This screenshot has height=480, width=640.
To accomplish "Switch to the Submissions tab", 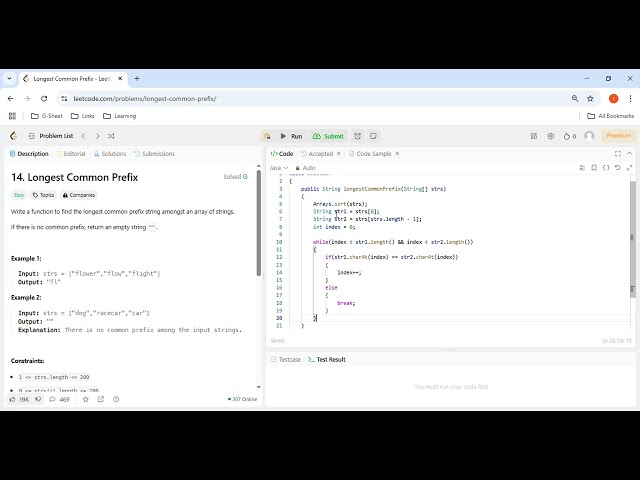I will click(154, 154).
